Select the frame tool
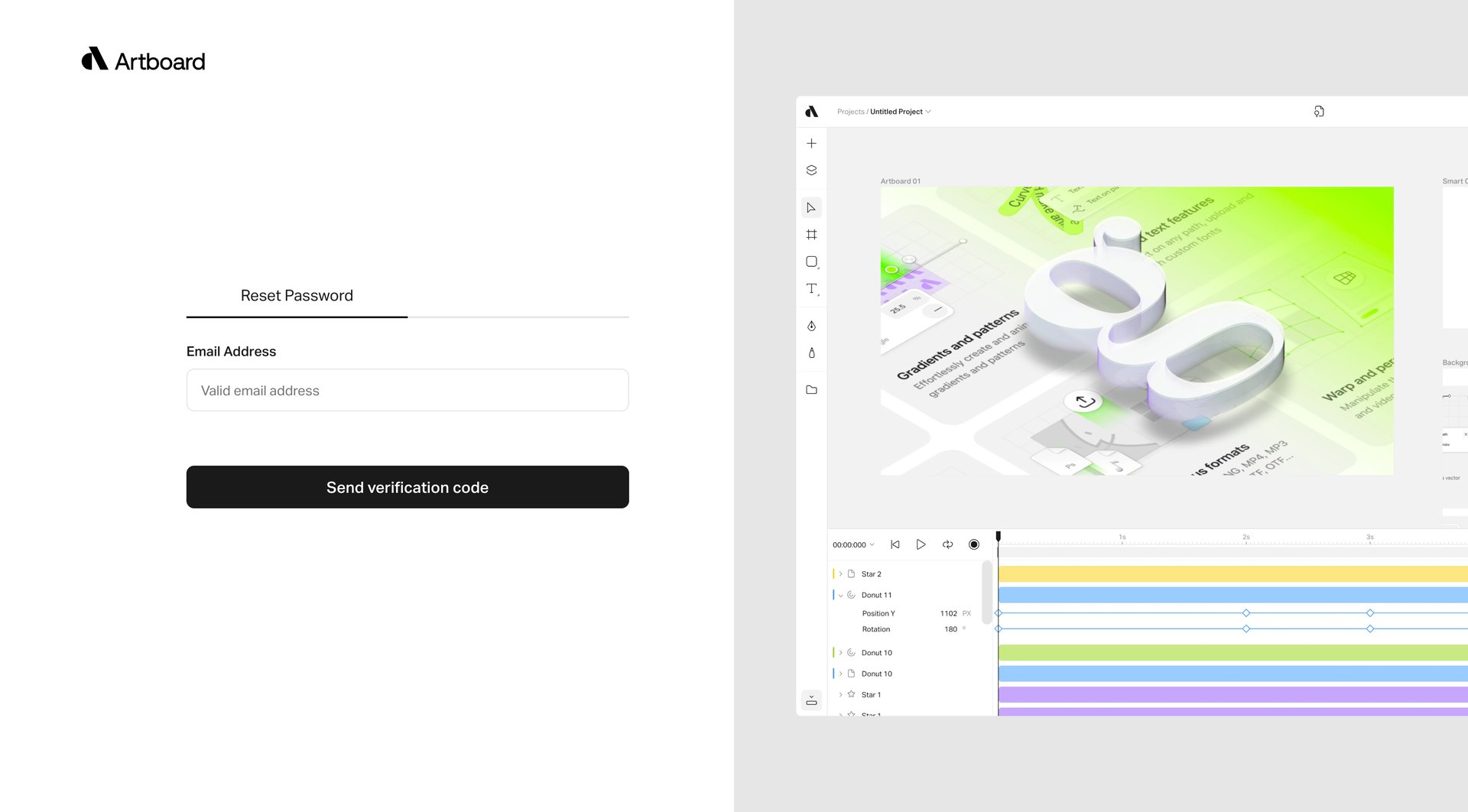 811,234
